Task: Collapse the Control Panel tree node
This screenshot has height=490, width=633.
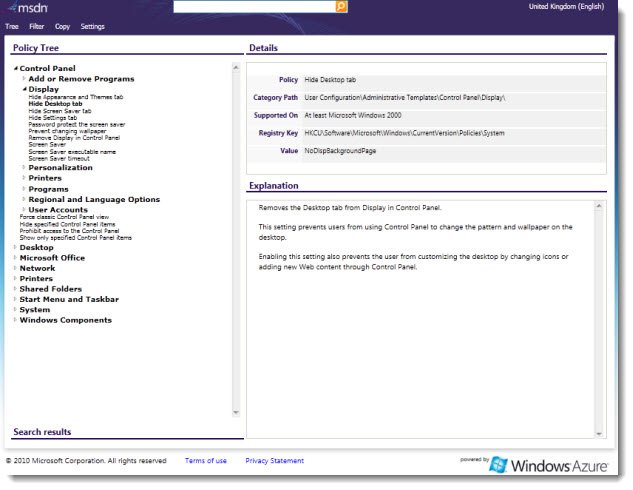Action: click(16, 68)
